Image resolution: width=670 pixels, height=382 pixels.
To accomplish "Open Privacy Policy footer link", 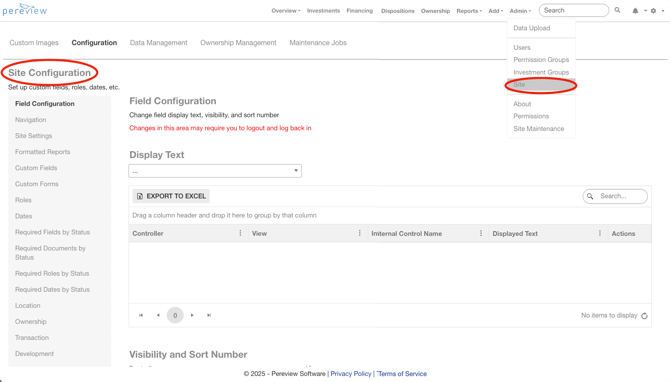I will click(351, 374).
